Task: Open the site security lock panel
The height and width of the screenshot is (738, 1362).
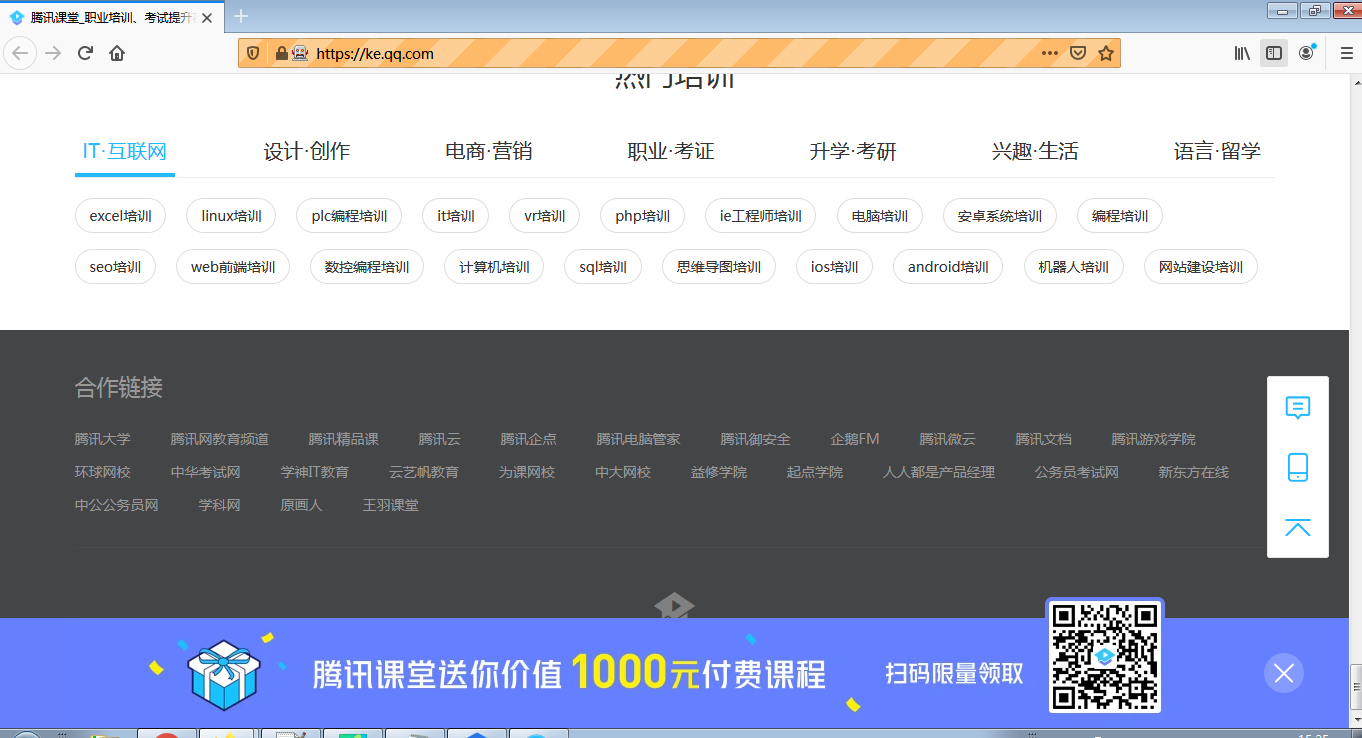Action: pyautogui.click(x=281, y=53)
